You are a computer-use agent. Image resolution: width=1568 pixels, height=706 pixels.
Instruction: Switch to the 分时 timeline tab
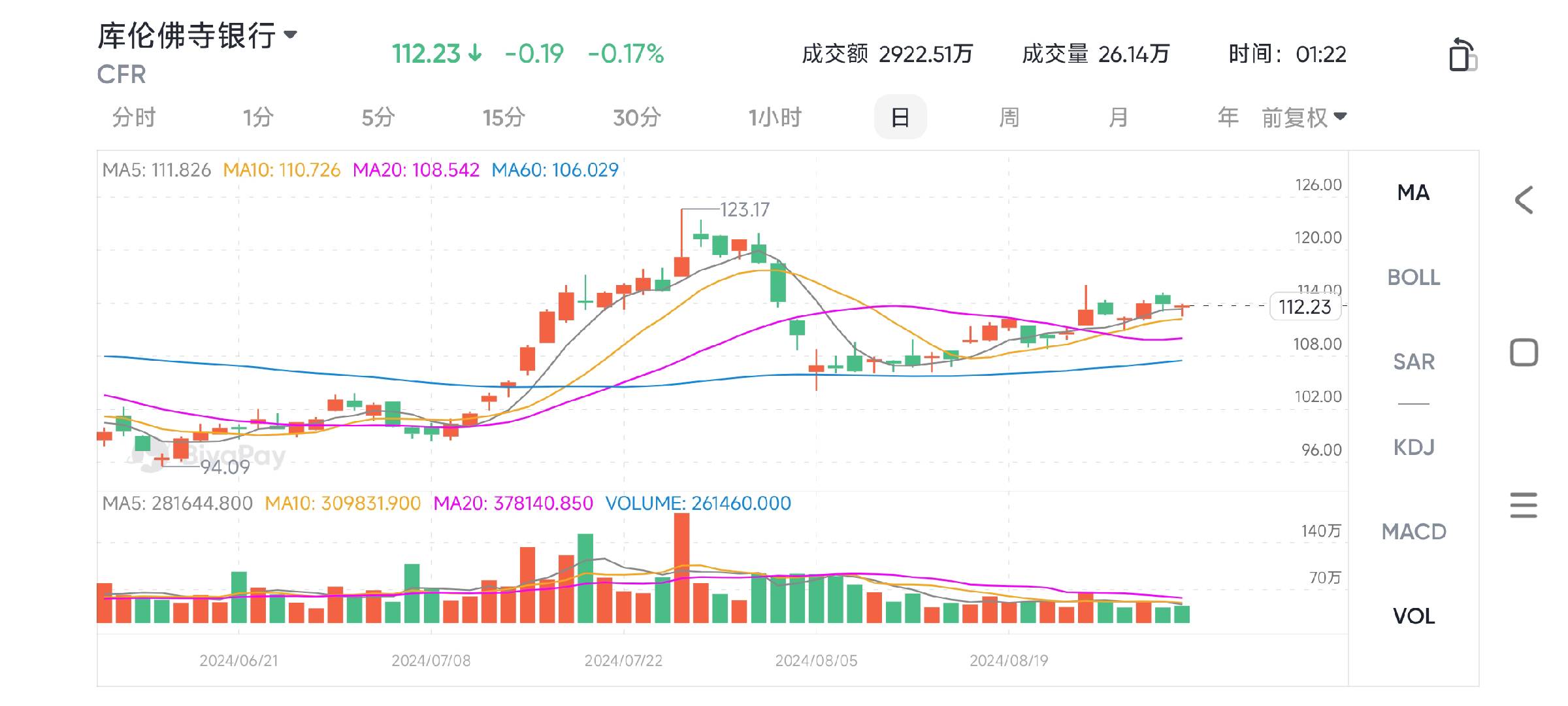(134, 118)
